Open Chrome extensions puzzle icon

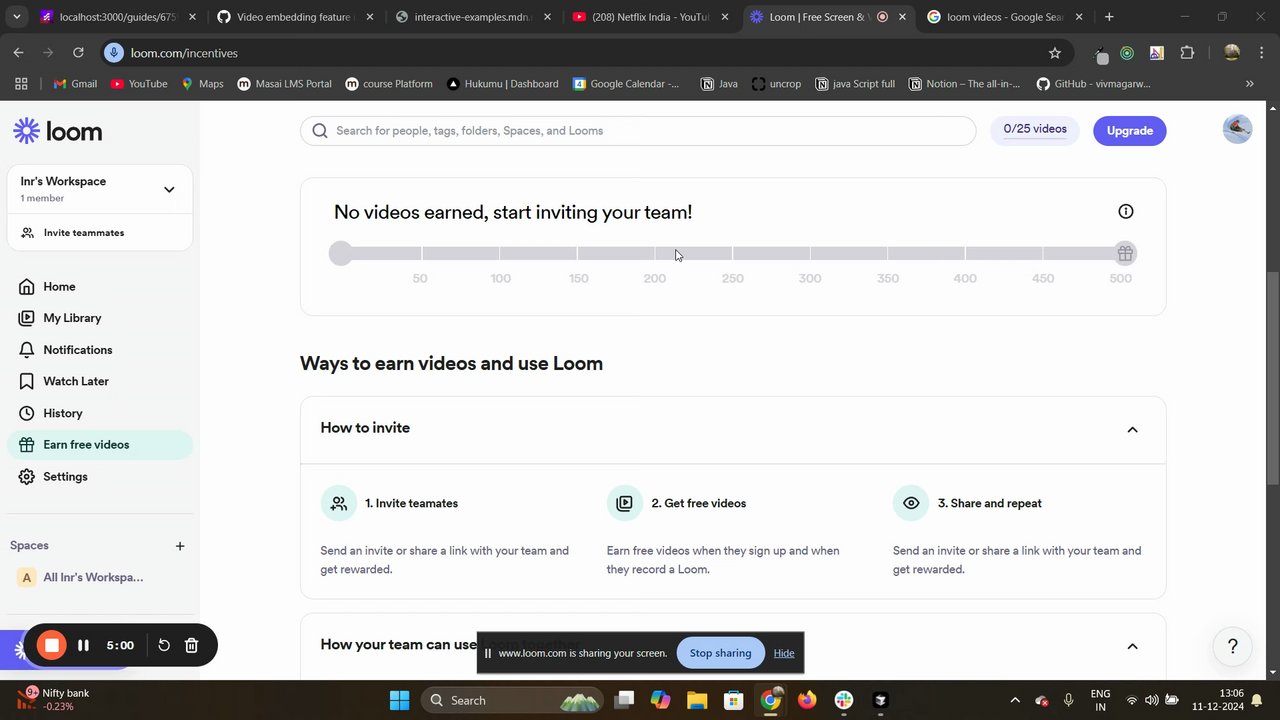(1187, 53)
